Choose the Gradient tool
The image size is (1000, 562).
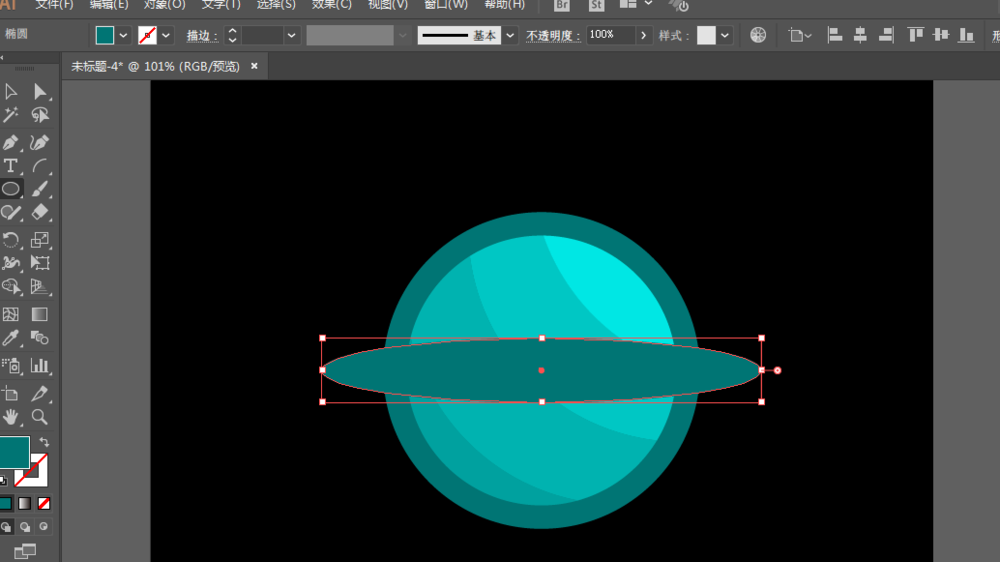40,314
